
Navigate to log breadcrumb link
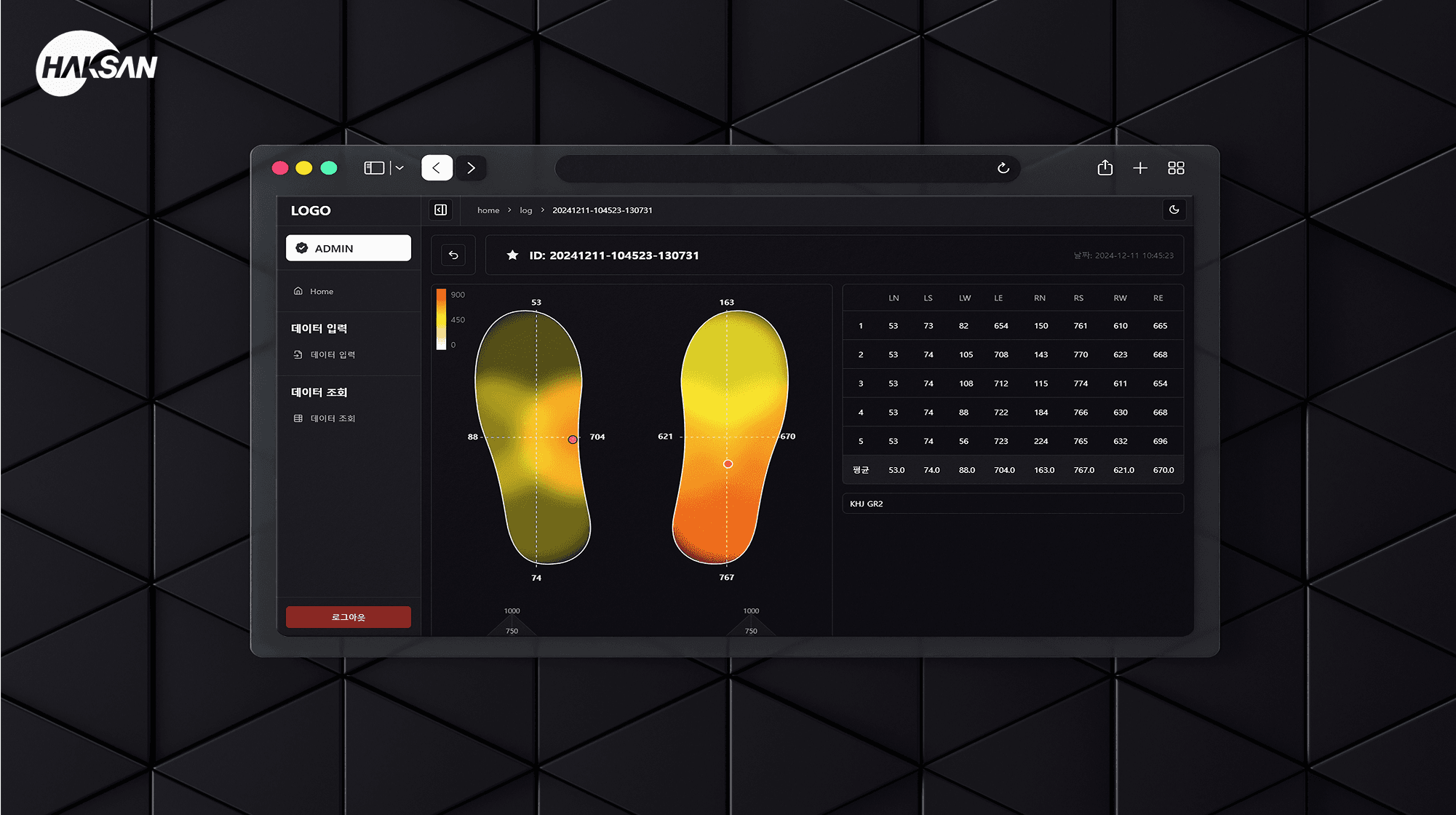tap(526, 210)
